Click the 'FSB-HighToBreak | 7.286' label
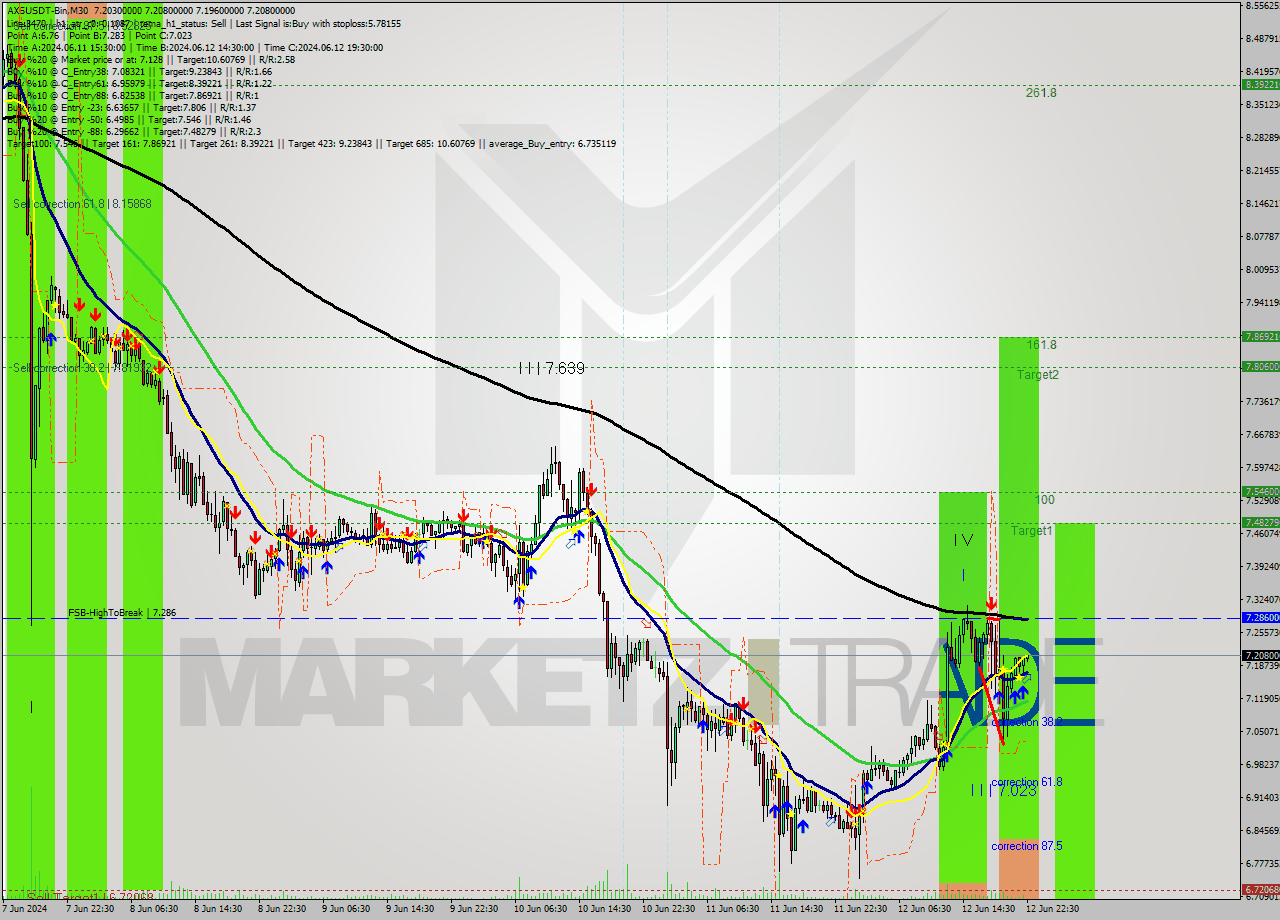The width and height of the screenshot is (1280, 920). pos(122,611)
